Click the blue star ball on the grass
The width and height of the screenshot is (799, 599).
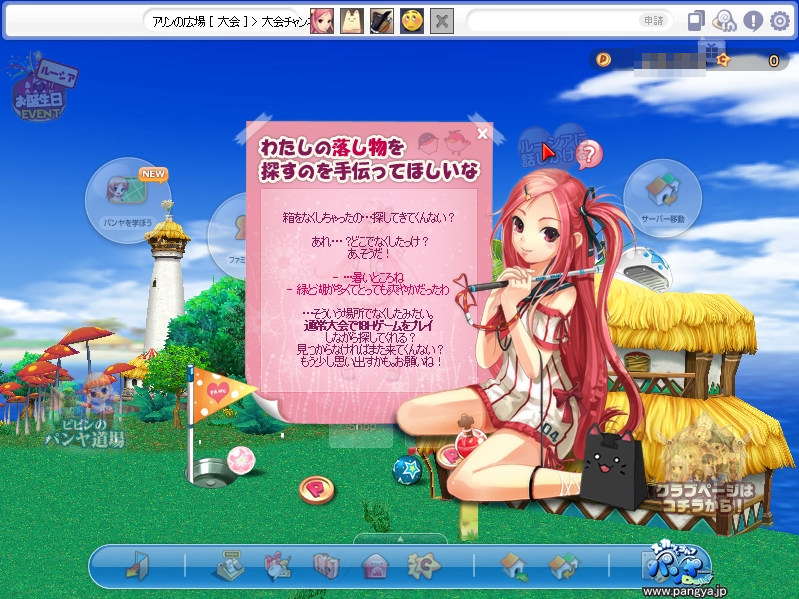click(x=407, y=470)
